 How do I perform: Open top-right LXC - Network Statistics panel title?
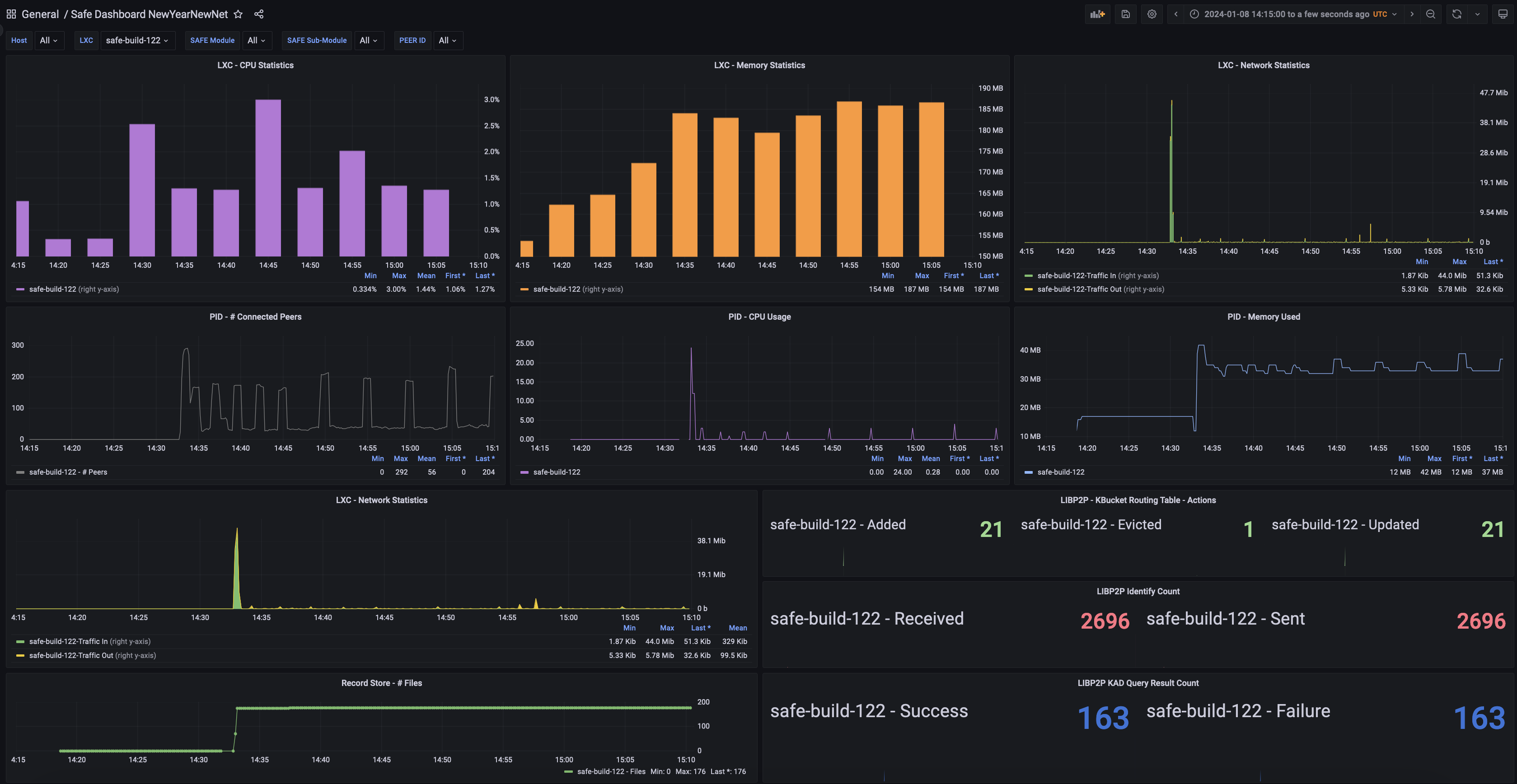tap(1263, 65)
